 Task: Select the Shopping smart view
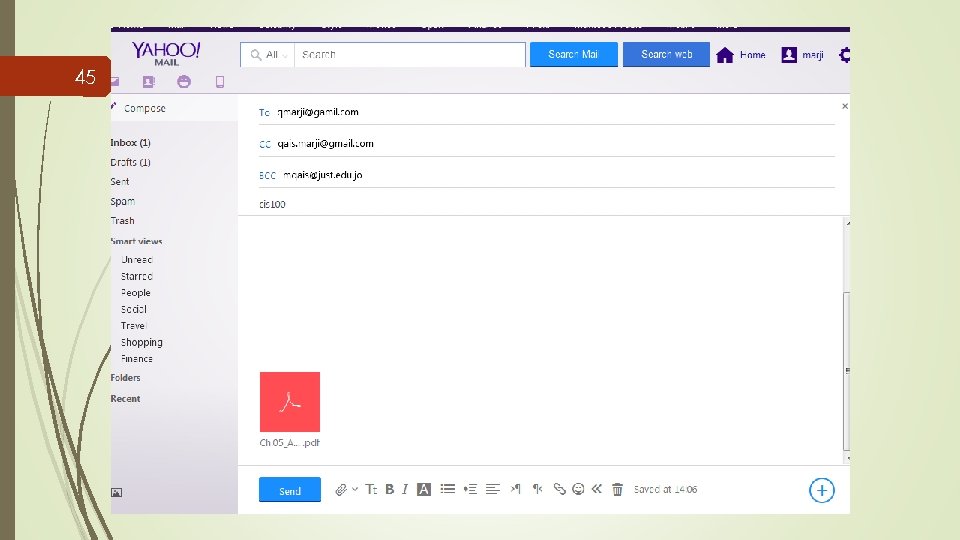click(x=141, y=342)
